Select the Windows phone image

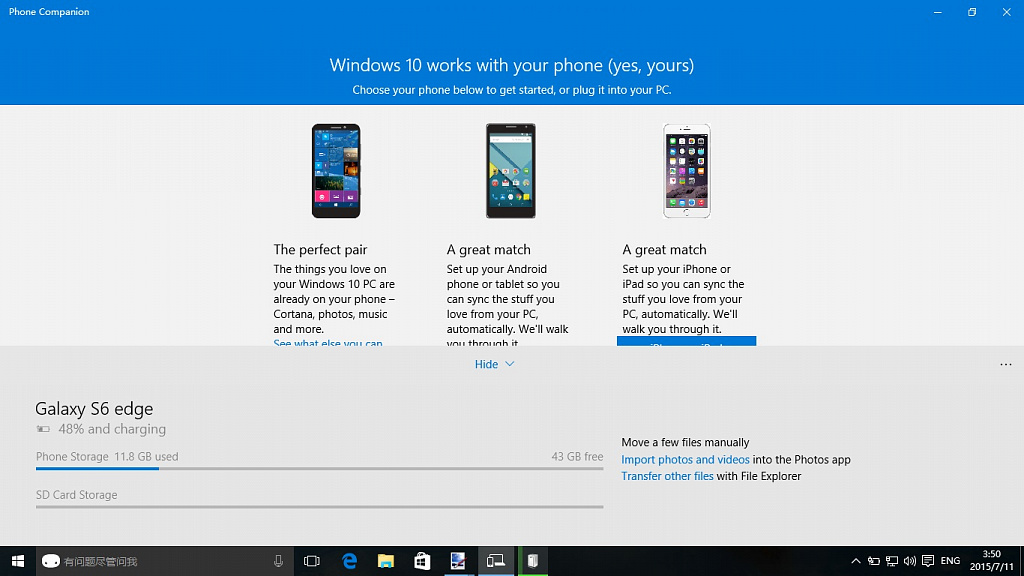coord(336,171)
